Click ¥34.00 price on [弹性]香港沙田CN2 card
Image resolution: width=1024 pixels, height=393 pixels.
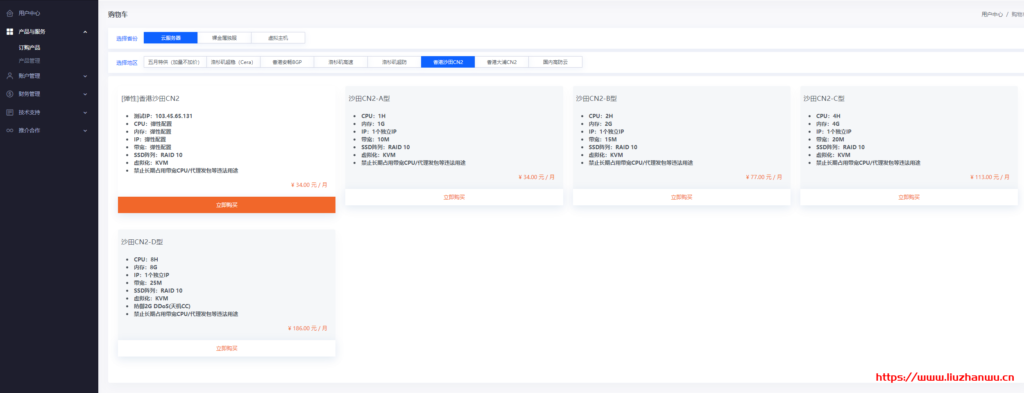(309, 185)
